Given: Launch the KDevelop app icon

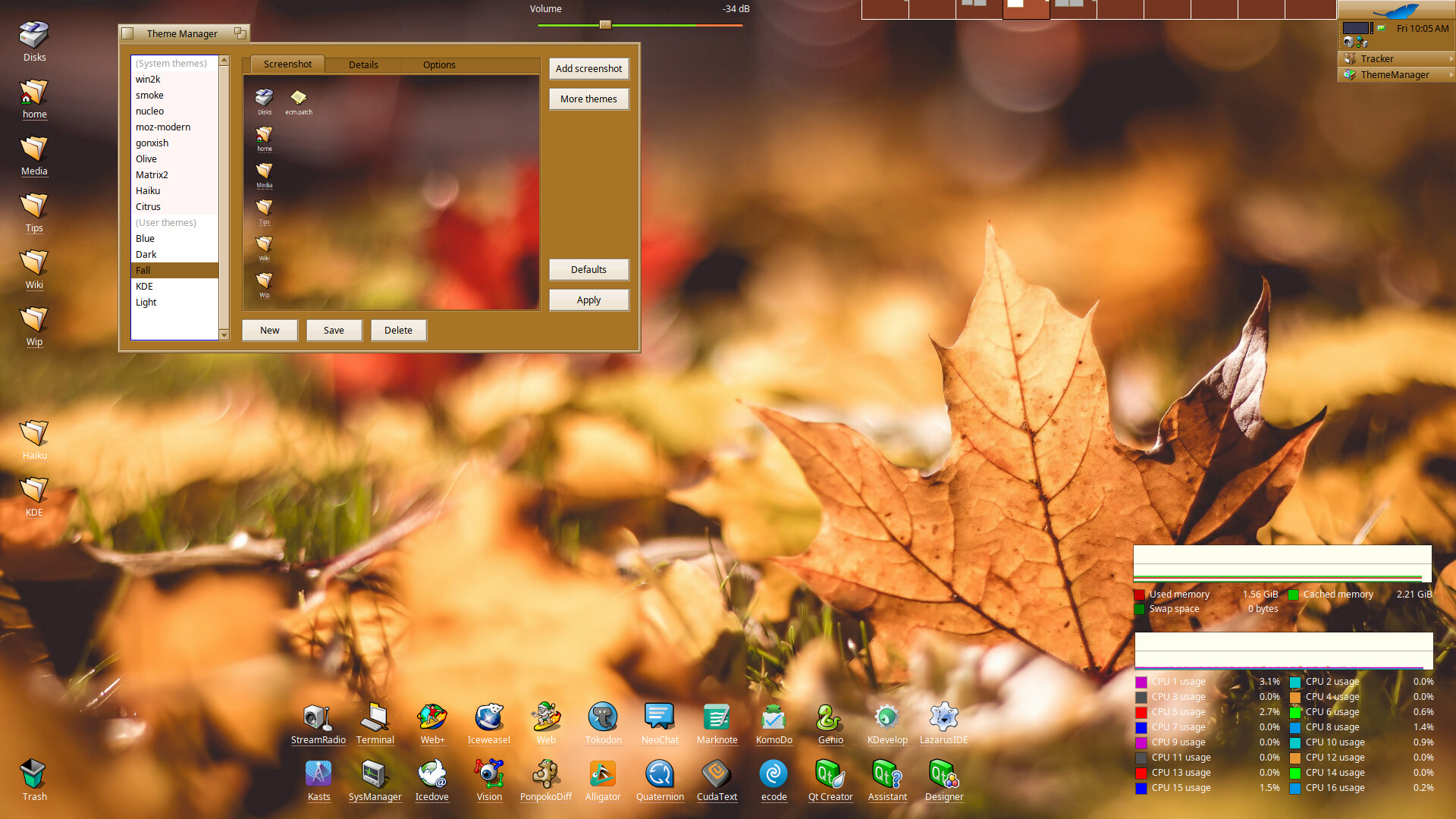Looking at the screenshot, I should (886, 717).
